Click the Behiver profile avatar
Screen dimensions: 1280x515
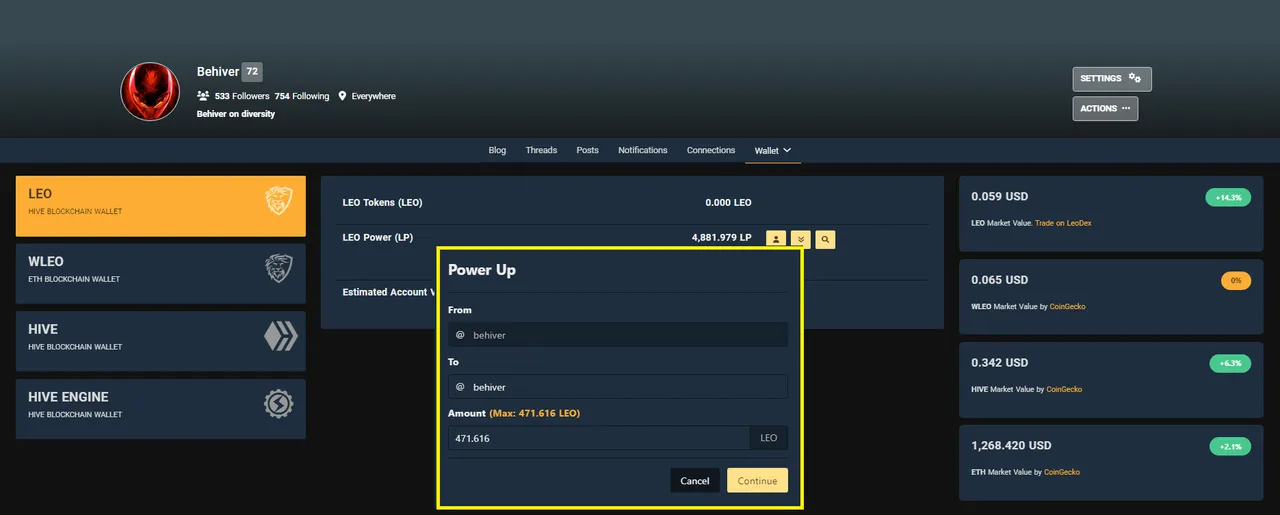pos(150,92)
